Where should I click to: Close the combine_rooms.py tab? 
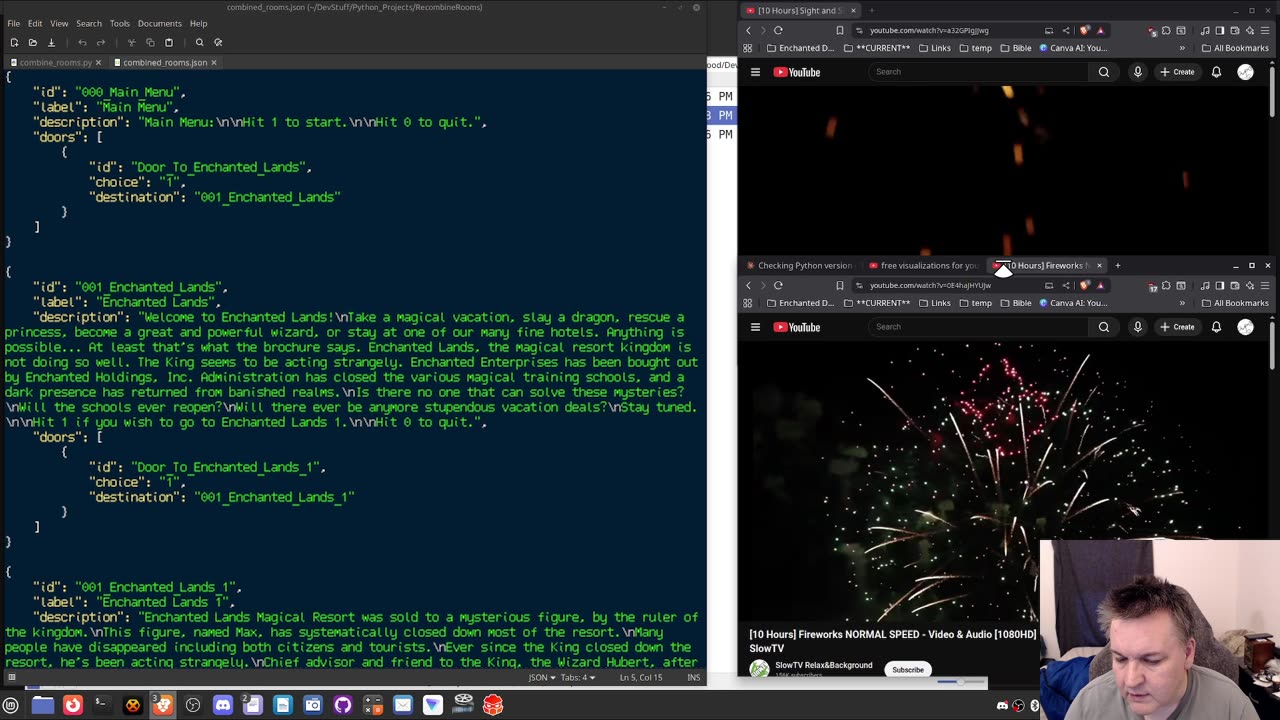click(x=99, y=62)
